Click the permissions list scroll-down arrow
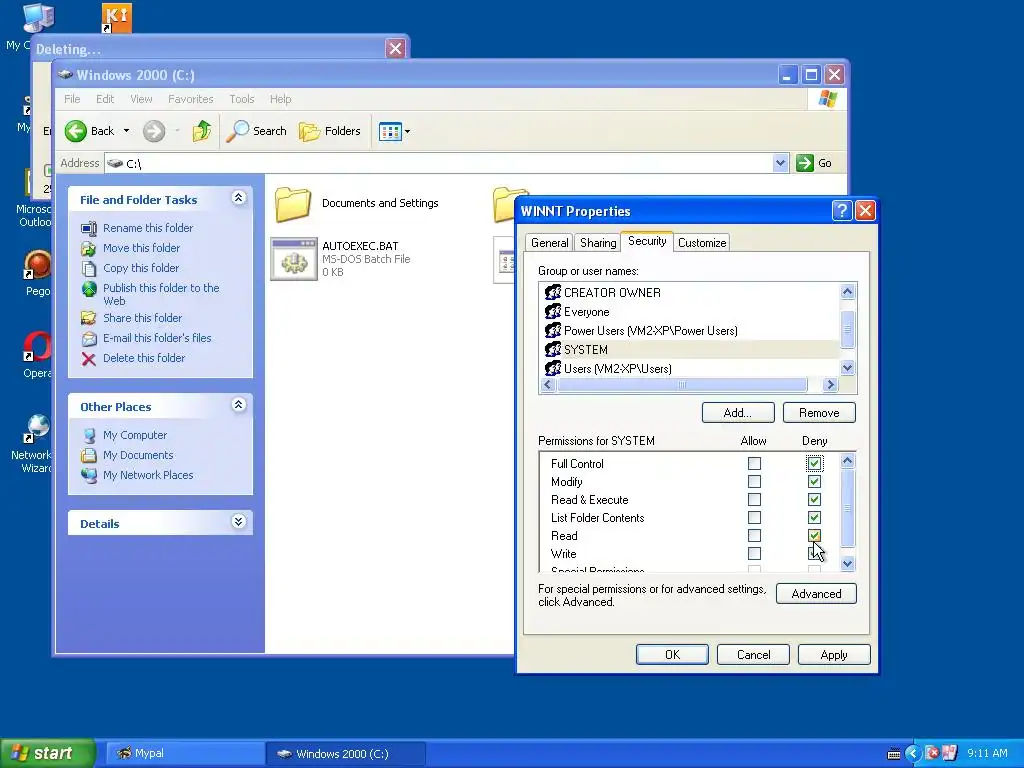 click(x=848, y=564)
